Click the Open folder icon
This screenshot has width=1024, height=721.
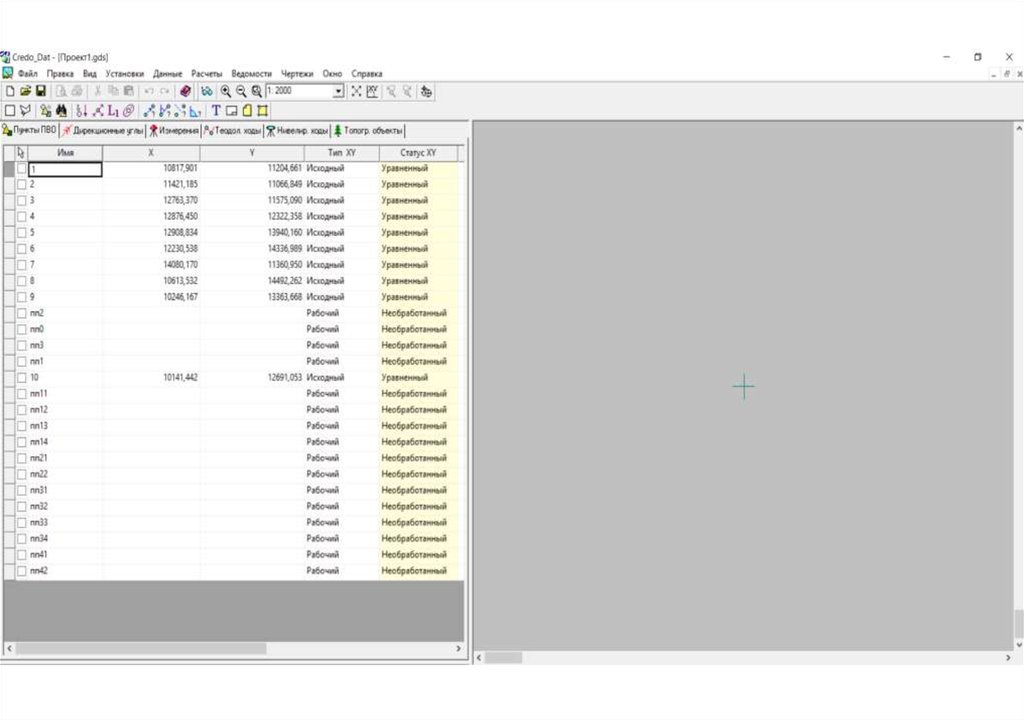(26, 91)
